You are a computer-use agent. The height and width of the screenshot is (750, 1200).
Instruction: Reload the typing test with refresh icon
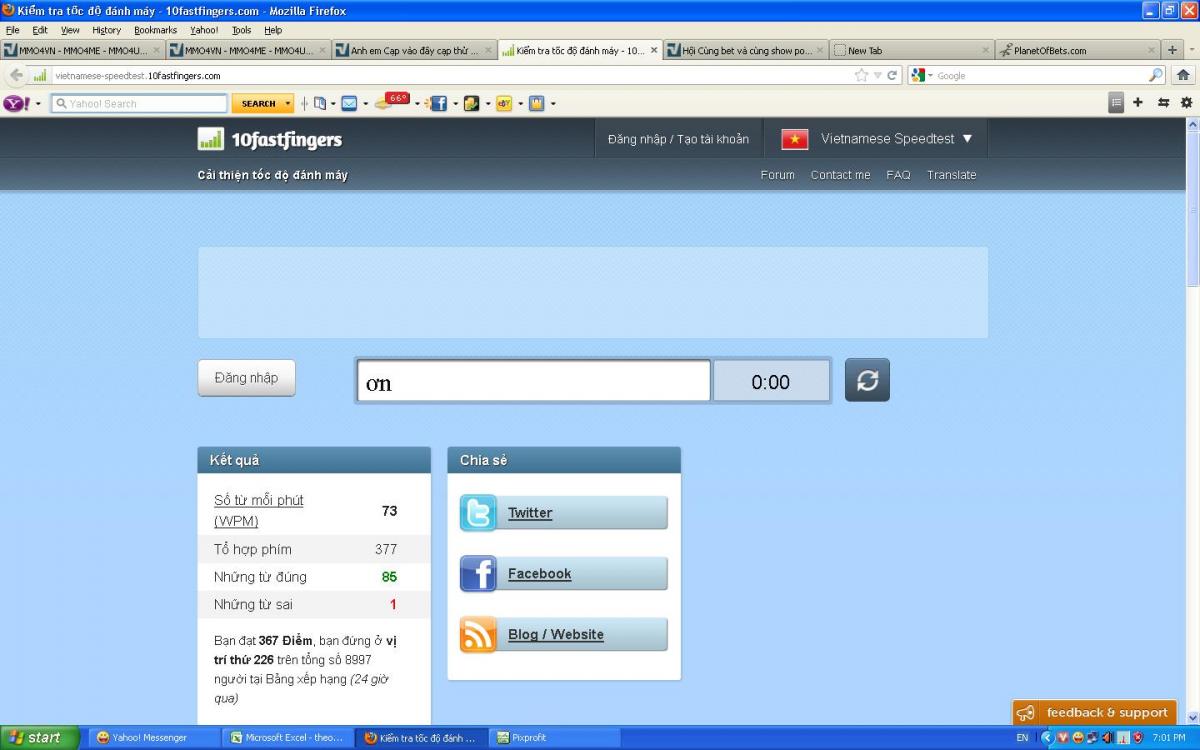point(867,380)
